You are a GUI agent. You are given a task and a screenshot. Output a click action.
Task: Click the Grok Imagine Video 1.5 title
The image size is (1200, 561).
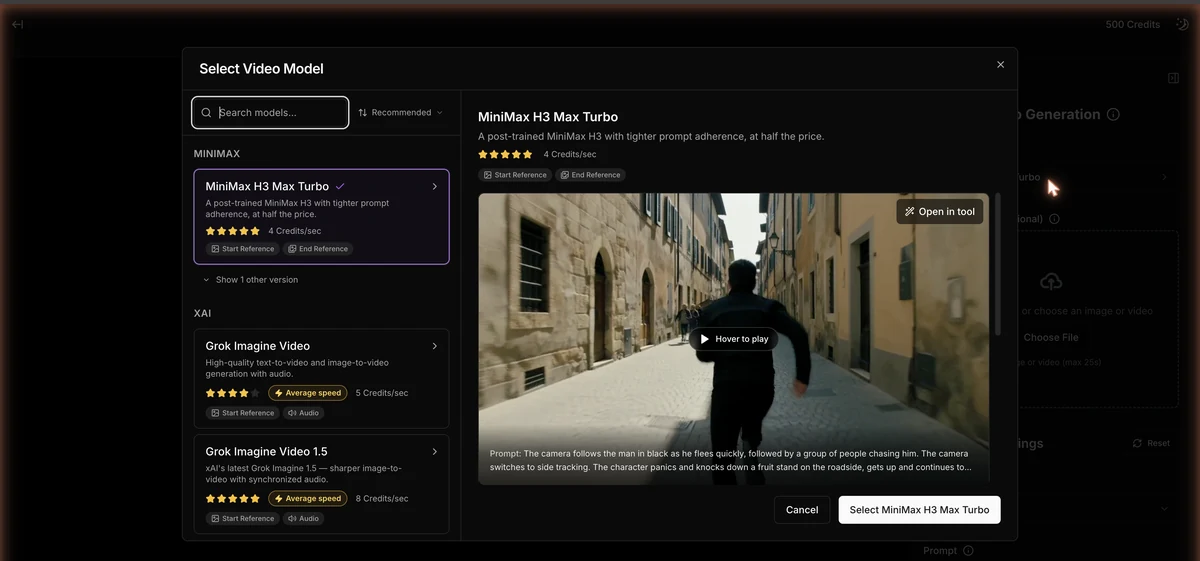(x=266, y=452)
